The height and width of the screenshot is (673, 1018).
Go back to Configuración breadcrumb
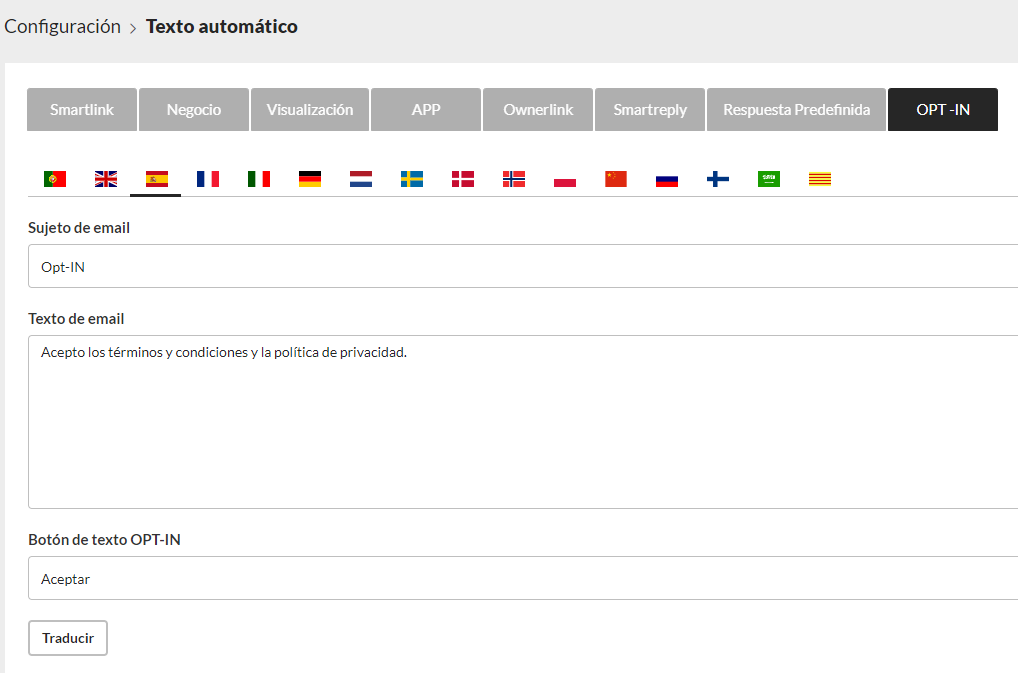click(62, 27)
